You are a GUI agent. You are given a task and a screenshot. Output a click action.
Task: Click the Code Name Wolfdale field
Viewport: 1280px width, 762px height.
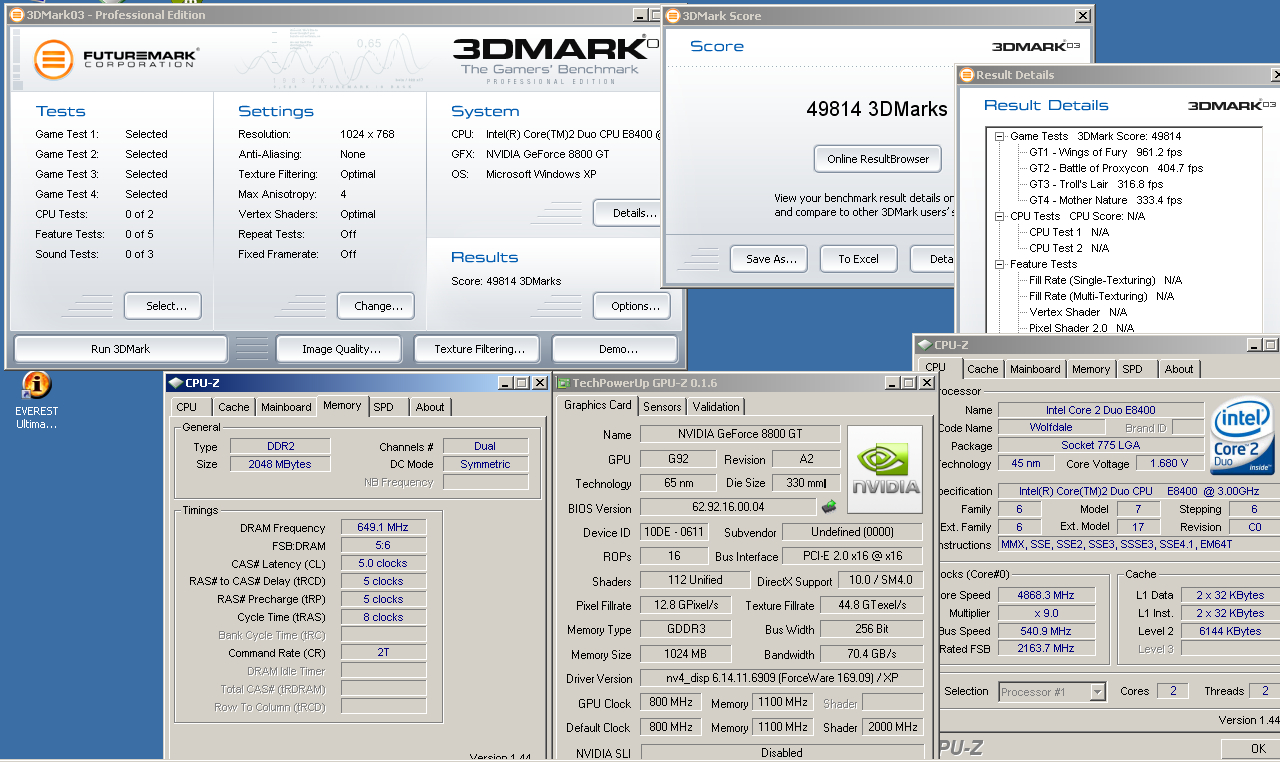click(x=1050, y=427)
